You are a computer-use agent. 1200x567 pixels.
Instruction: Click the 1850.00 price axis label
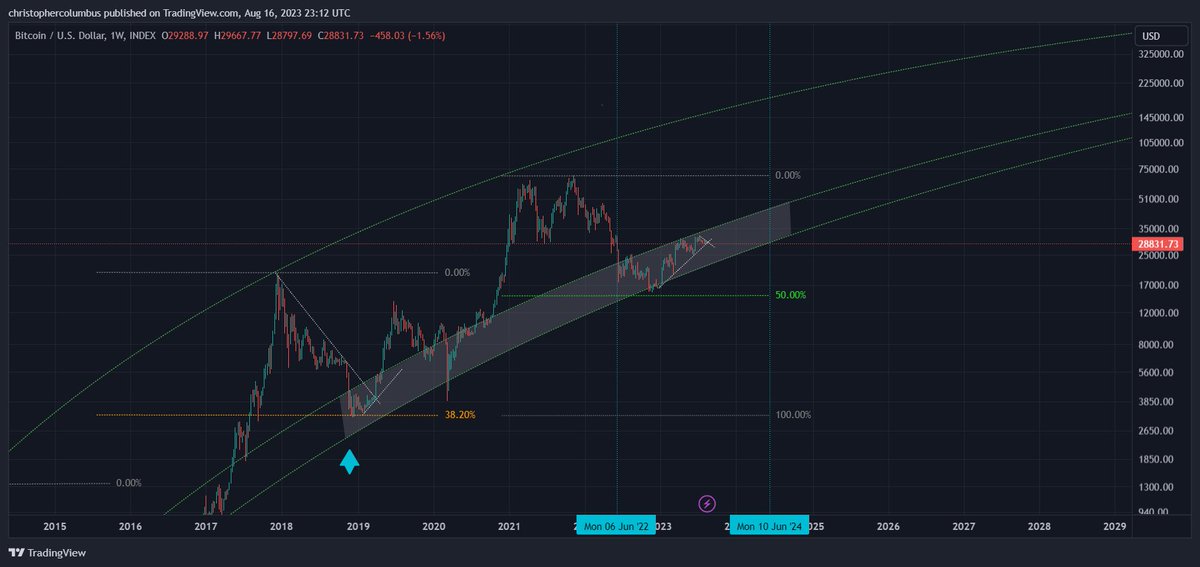[1157, 459]
